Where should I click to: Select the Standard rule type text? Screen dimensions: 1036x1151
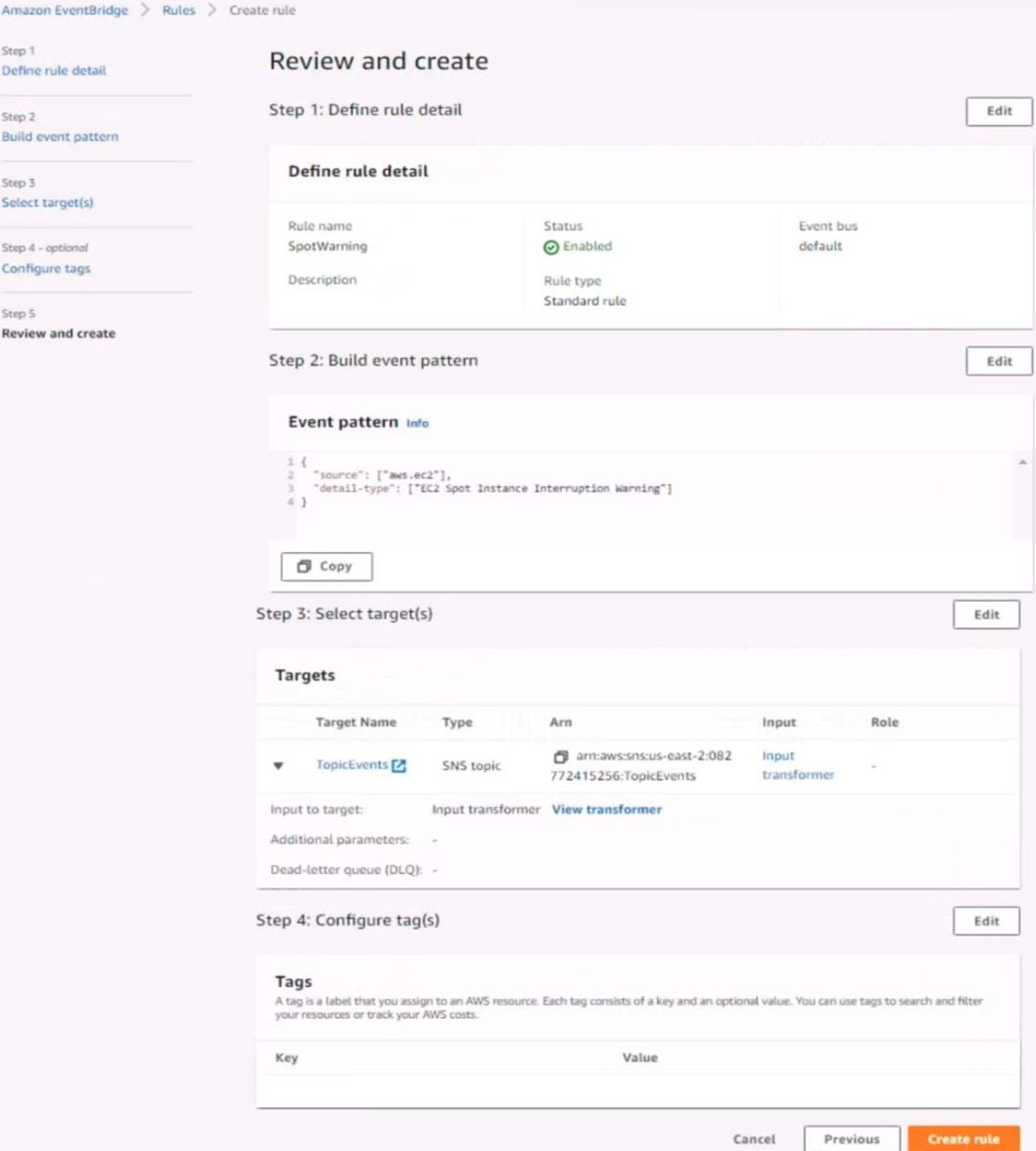[585, 301]
